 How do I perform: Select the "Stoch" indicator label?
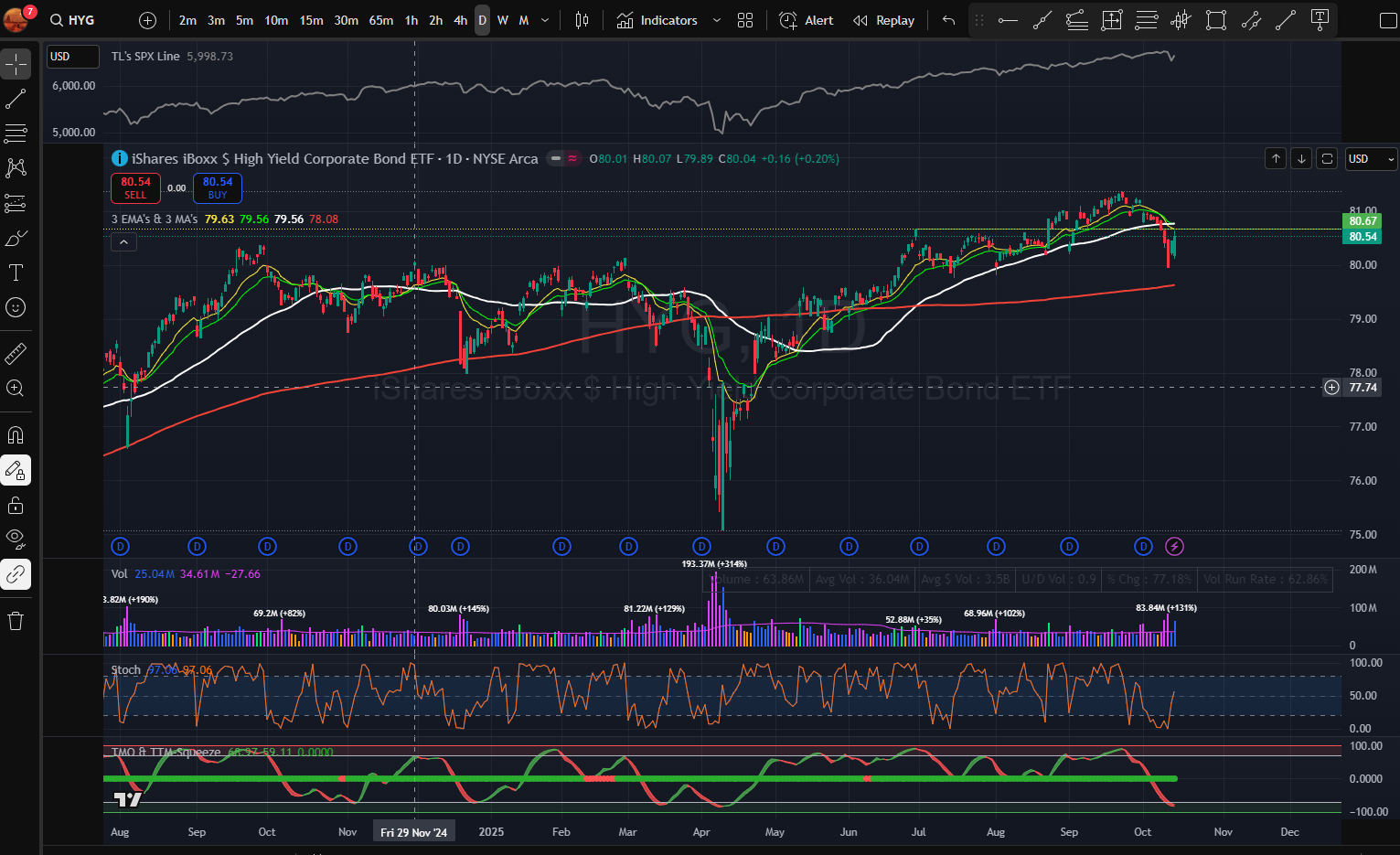coord(126,670)
